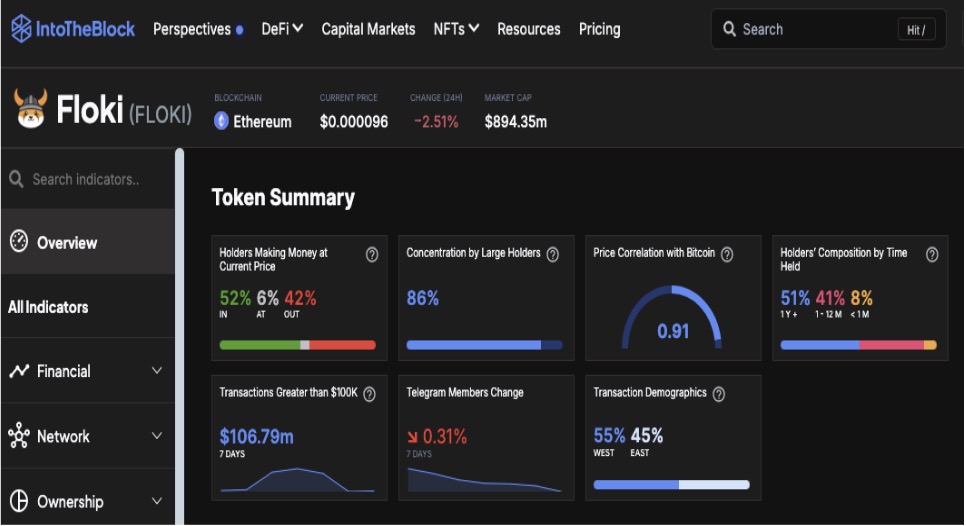Open the Perspectives menu
The image size is (966, 526).
(197, 29)
